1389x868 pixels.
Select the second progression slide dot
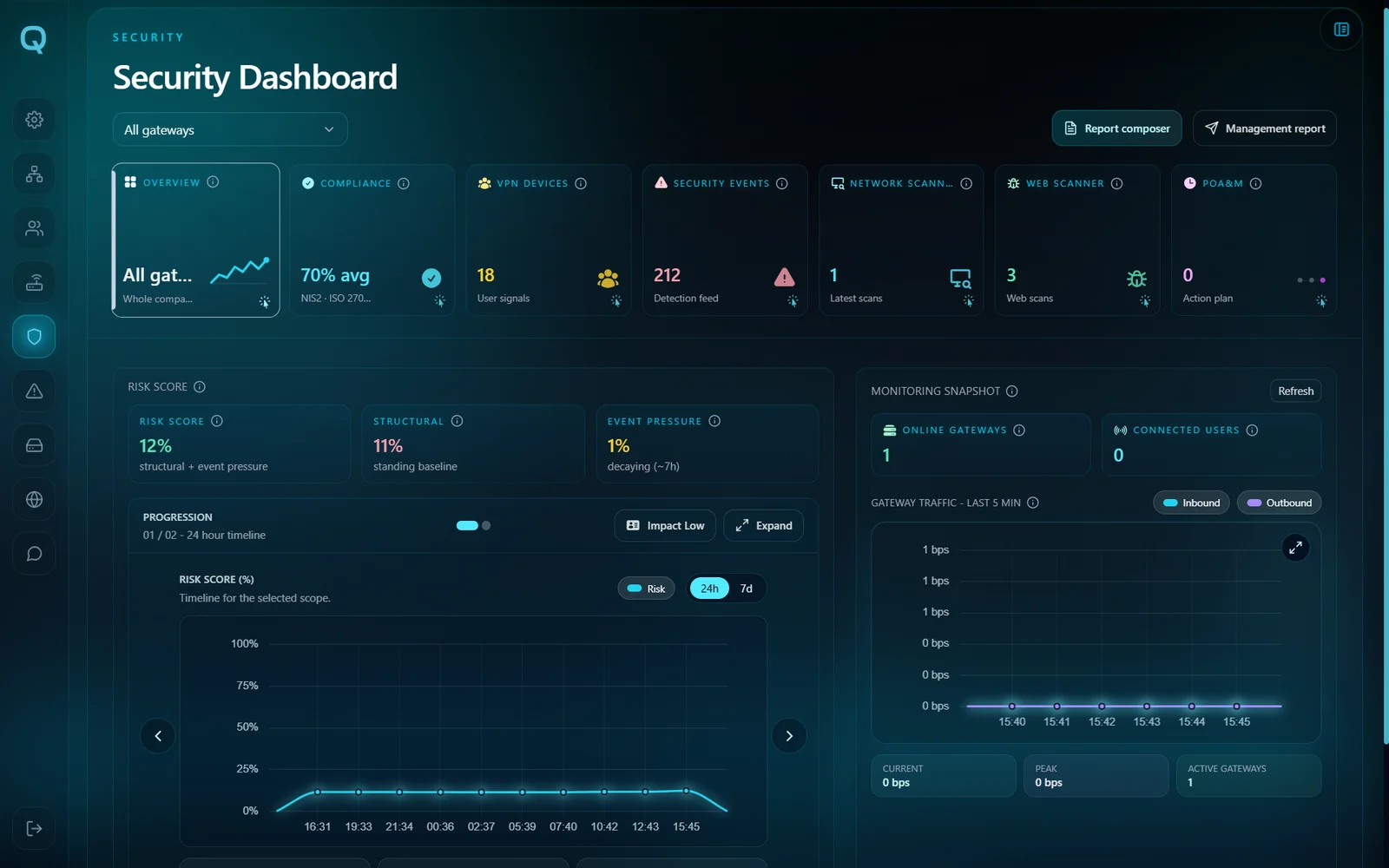pyautogui.click(x=486, y=525)
